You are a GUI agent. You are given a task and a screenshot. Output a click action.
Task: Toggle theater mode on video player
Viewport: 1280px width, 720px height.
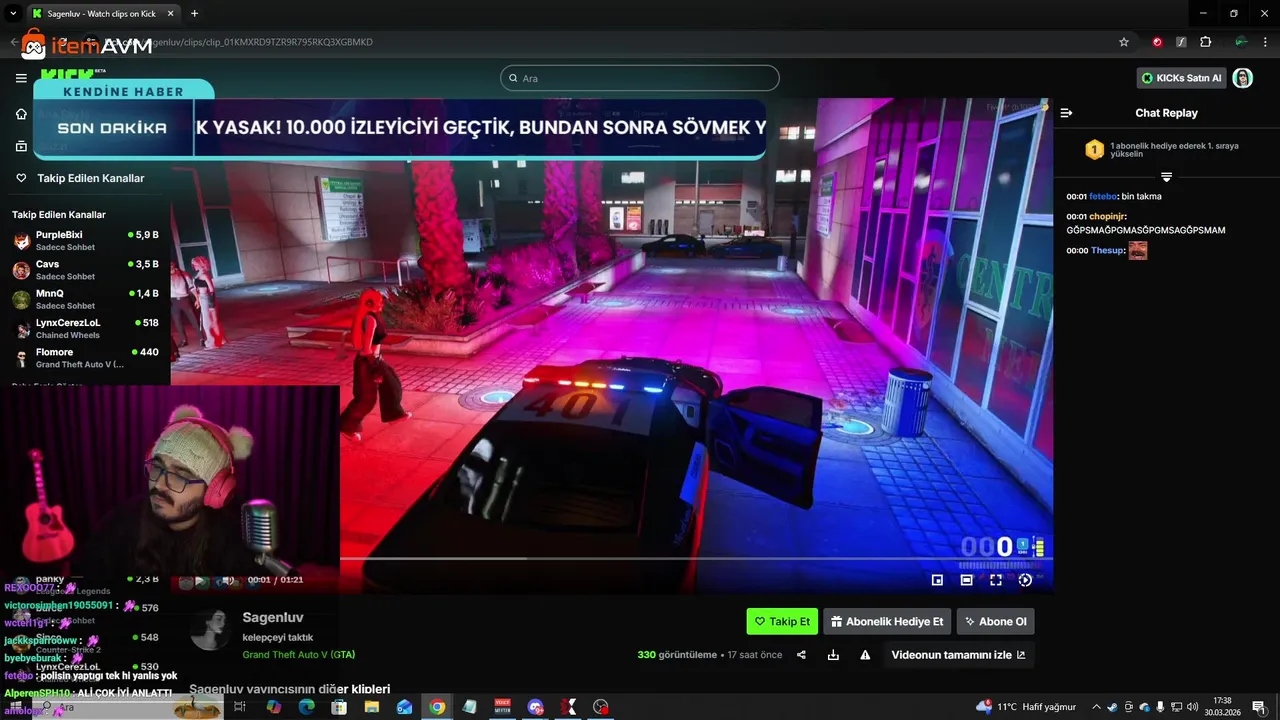pyautogui.click(x=966, y=580)
